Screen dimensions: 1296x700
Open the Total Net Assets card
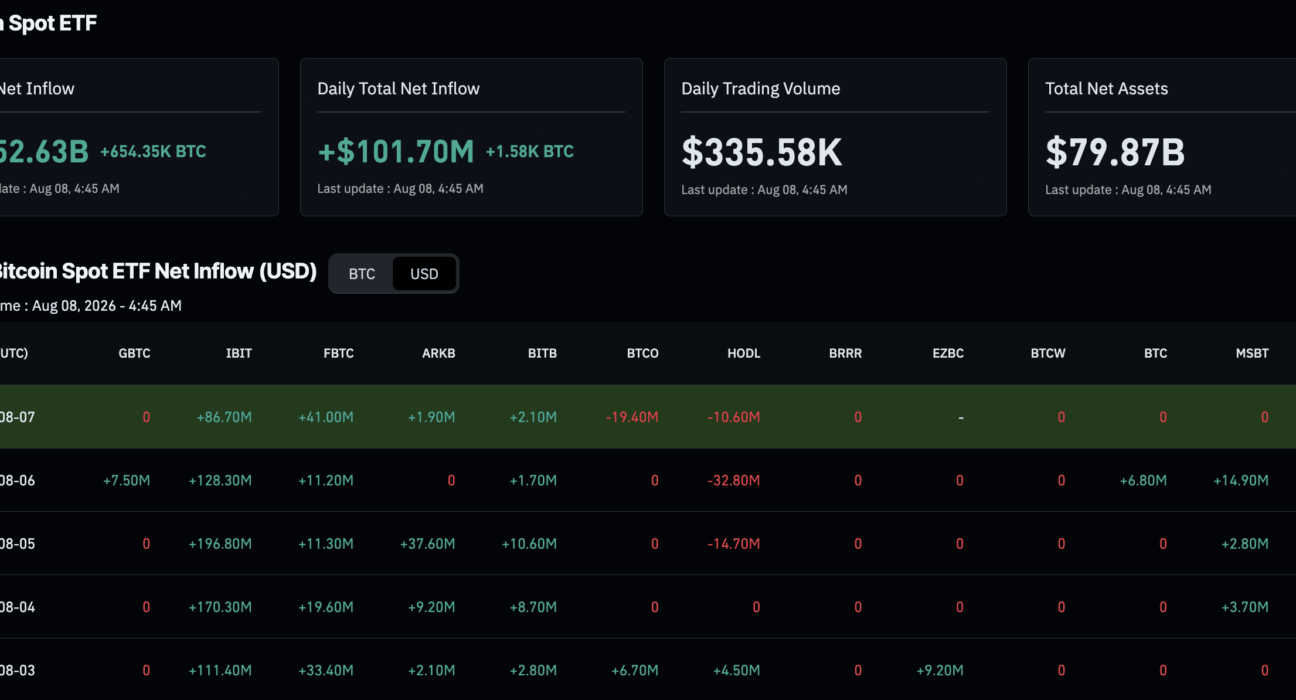pyautogui.click(x=1162, y=137)
